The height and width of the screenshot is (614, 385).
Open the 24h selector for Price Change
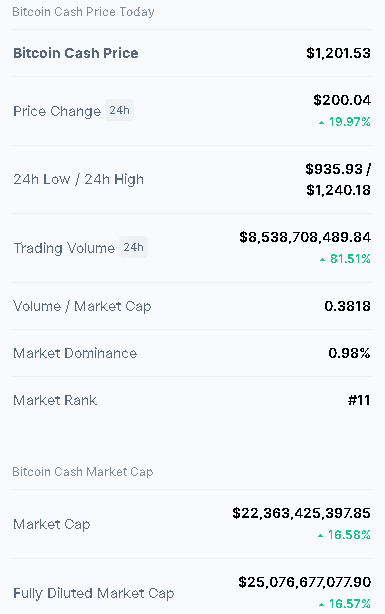pos(119,110)
